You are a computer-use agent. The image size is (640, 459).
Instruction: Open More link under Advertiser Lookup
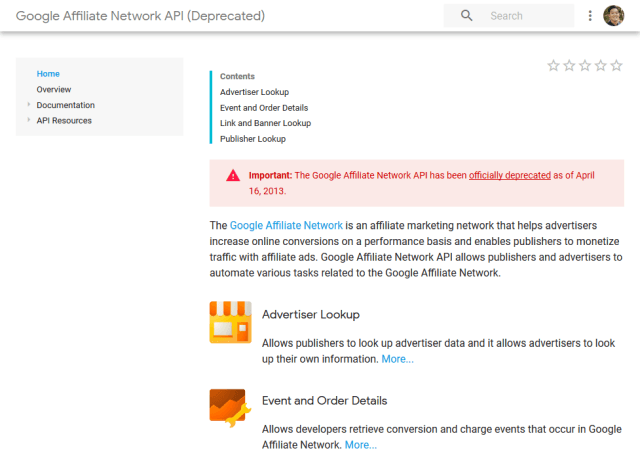398,359
